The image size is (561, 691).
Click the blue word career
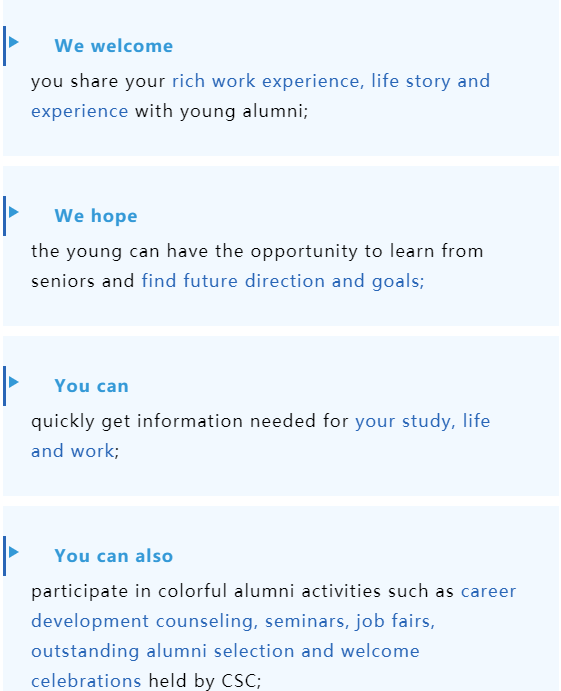click(x=488, y=591)
